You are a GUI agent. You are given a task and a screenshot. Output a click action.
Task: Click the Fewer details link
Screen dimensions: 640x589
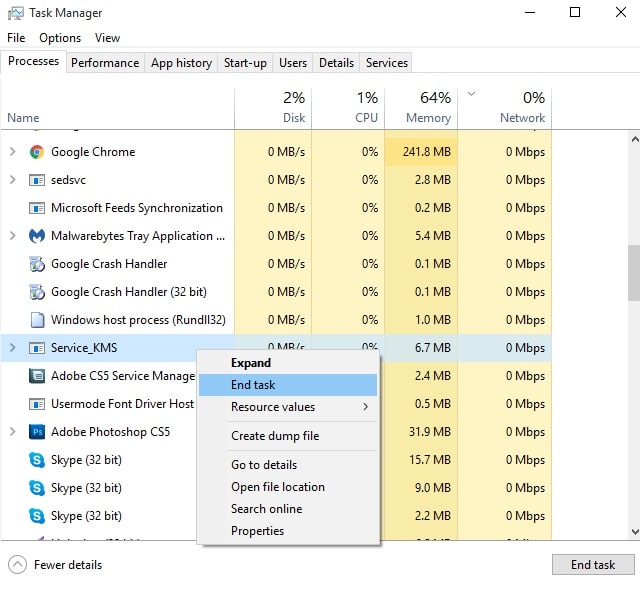click(68, 565)
